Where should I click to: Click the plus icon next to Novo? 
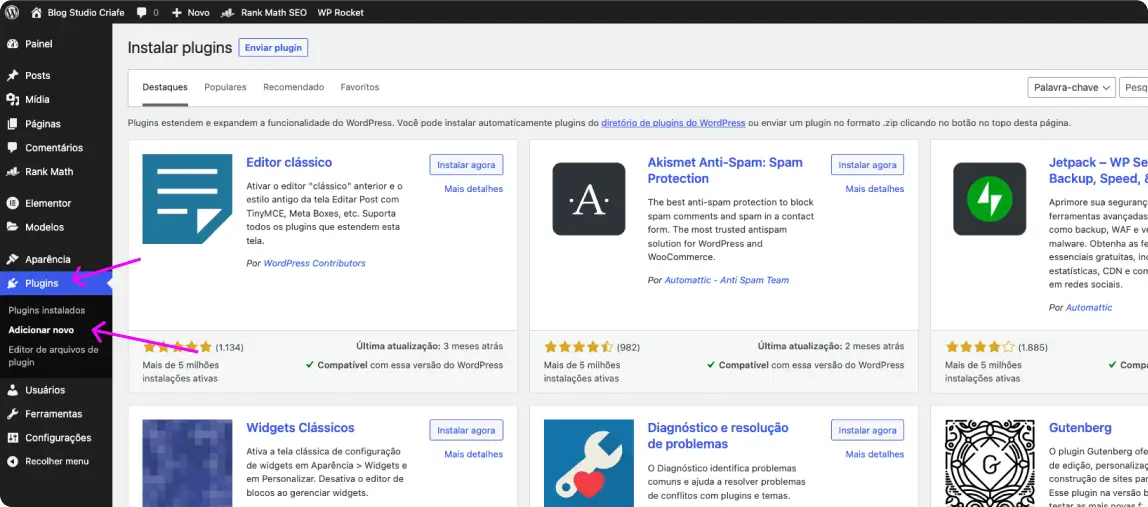176,12
